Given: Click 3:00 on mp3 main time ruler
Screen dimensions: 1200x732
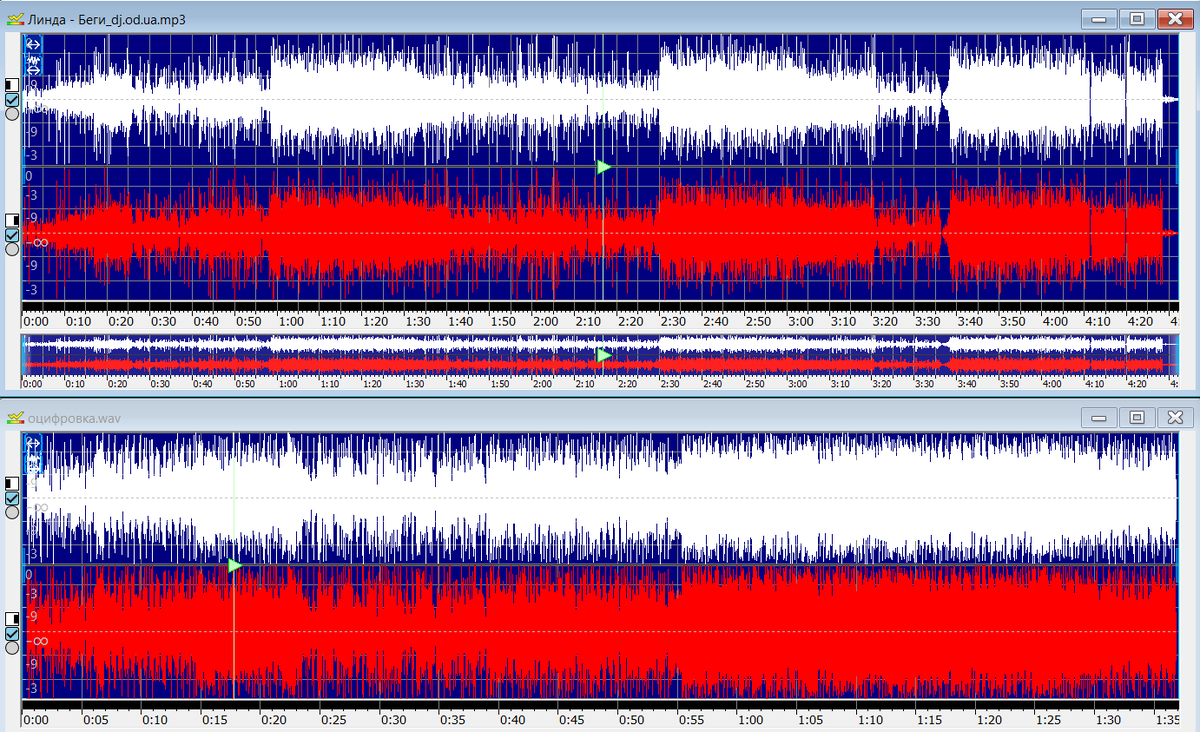Looking at the screenshot, I should [x=800, y=321].
